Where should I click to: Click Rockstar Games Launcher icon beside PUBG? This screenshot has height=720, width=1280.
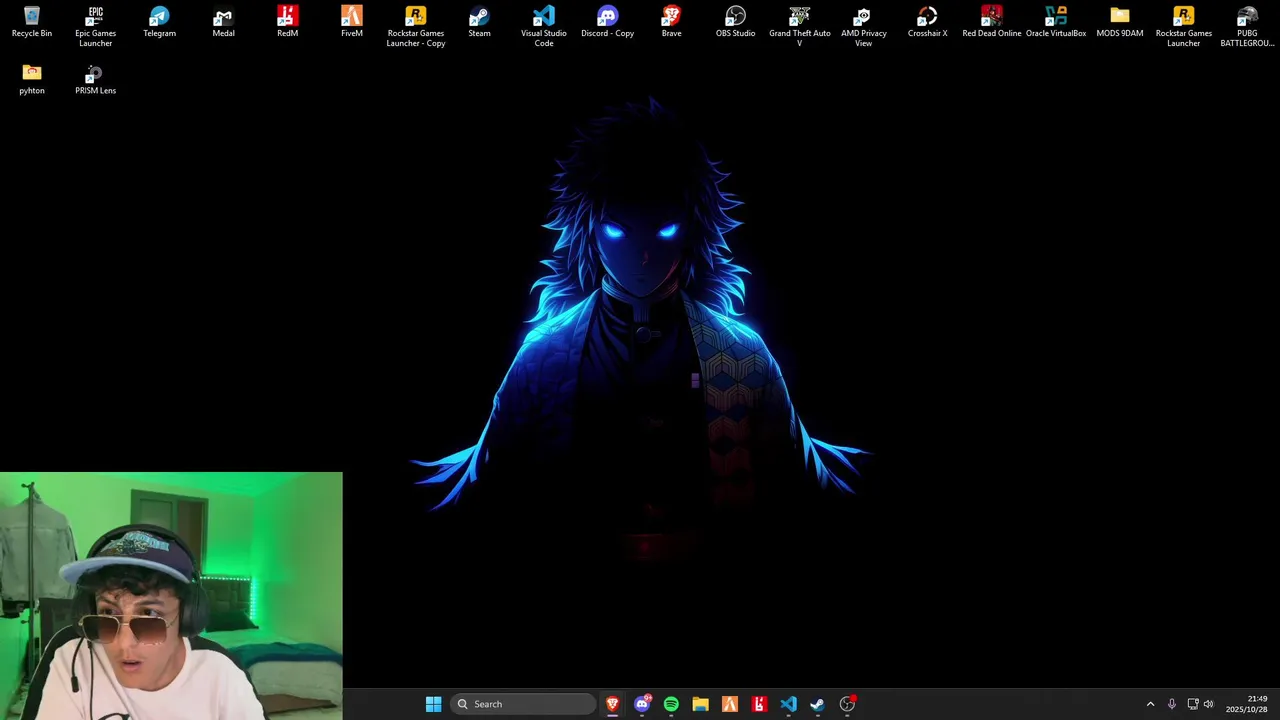pos(1184,26)
